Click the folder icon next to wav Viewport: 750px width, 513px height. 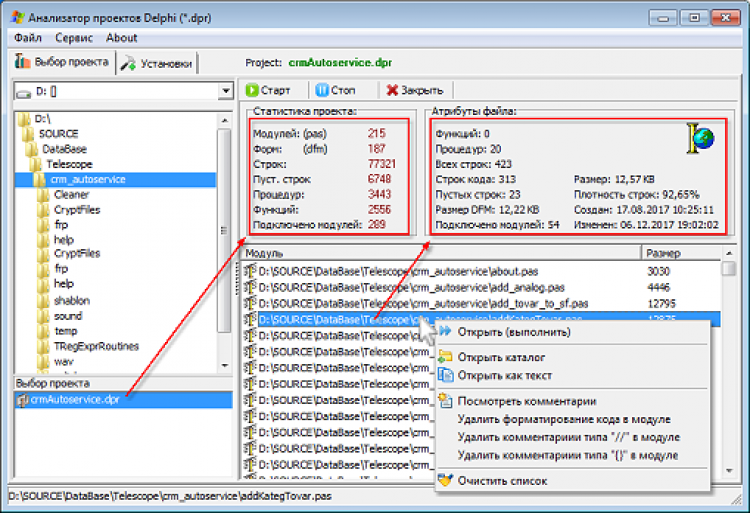tap(43, 361)
